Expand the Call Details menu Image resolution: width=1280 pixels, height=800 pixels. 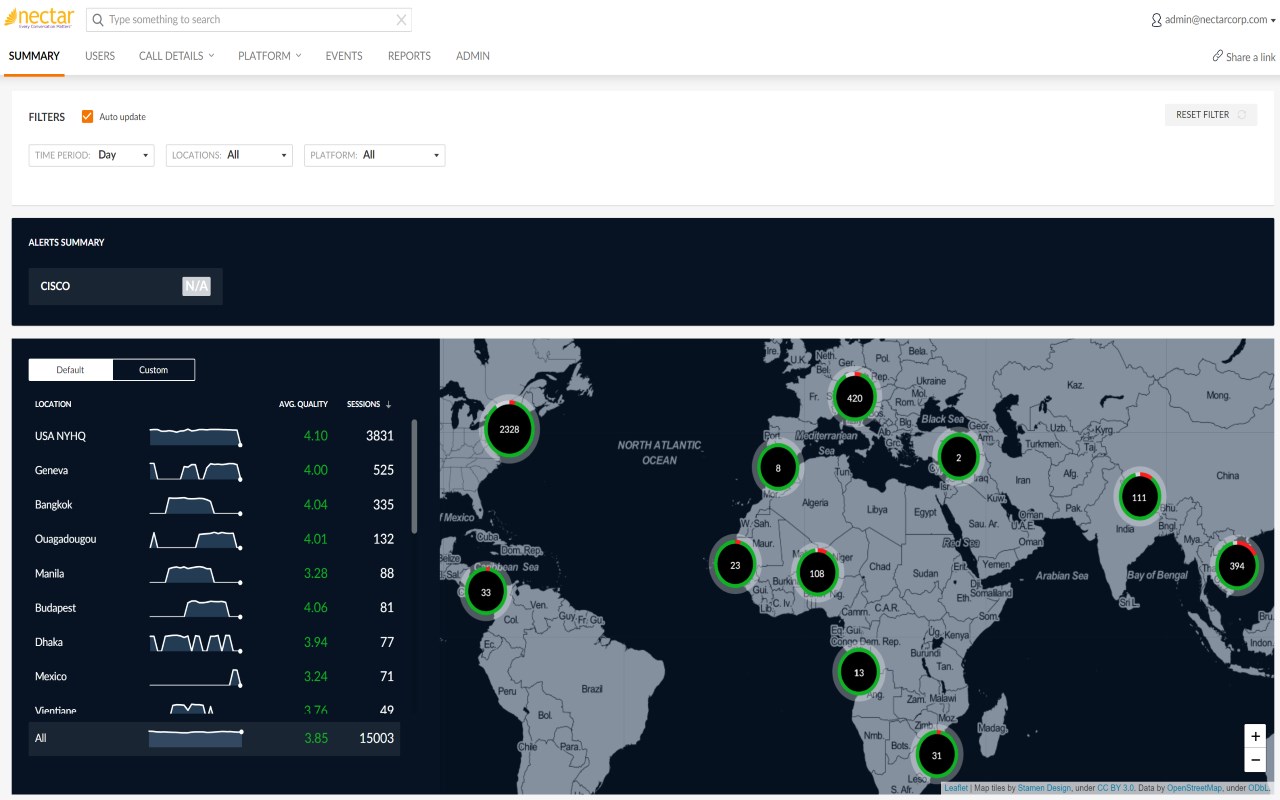(177, 56)
